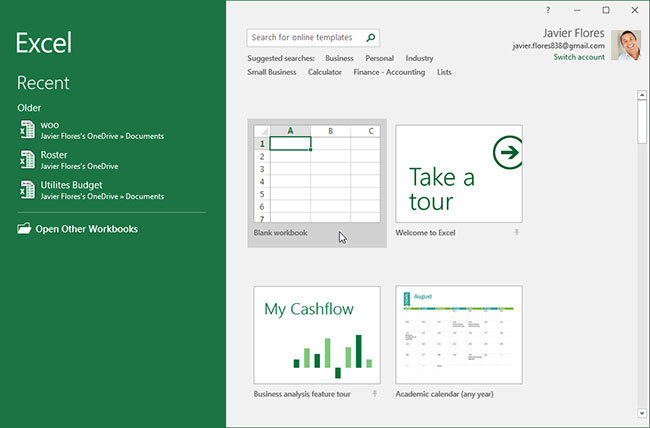Click Javier Flores profile picture
The height and width of the screenshot is (428, 650).
point(626,45)
